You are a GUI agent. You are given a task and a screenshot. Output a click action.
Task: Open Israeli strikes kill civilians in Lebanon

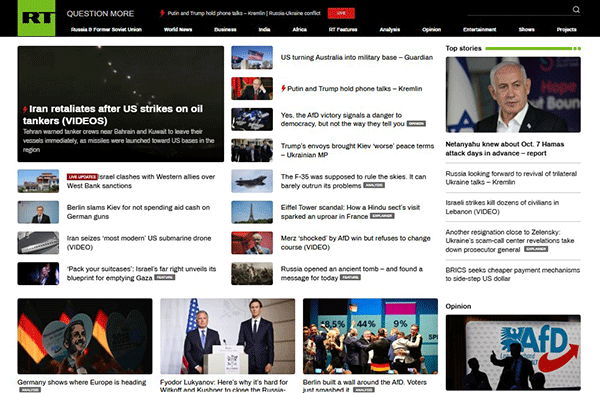point(502,207)
